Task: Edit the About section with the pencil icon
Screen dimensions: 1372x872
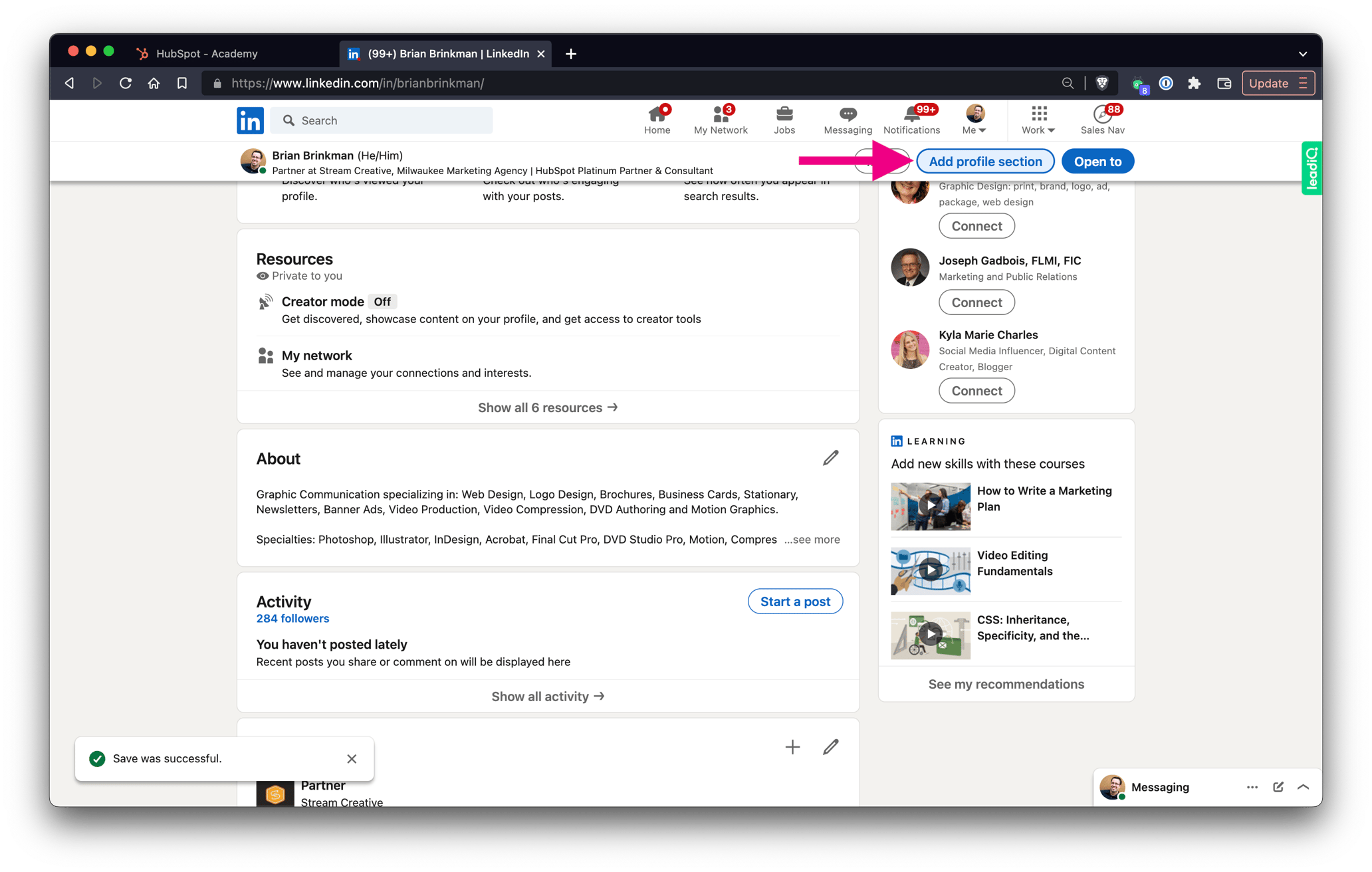Action: click(830, 458)
